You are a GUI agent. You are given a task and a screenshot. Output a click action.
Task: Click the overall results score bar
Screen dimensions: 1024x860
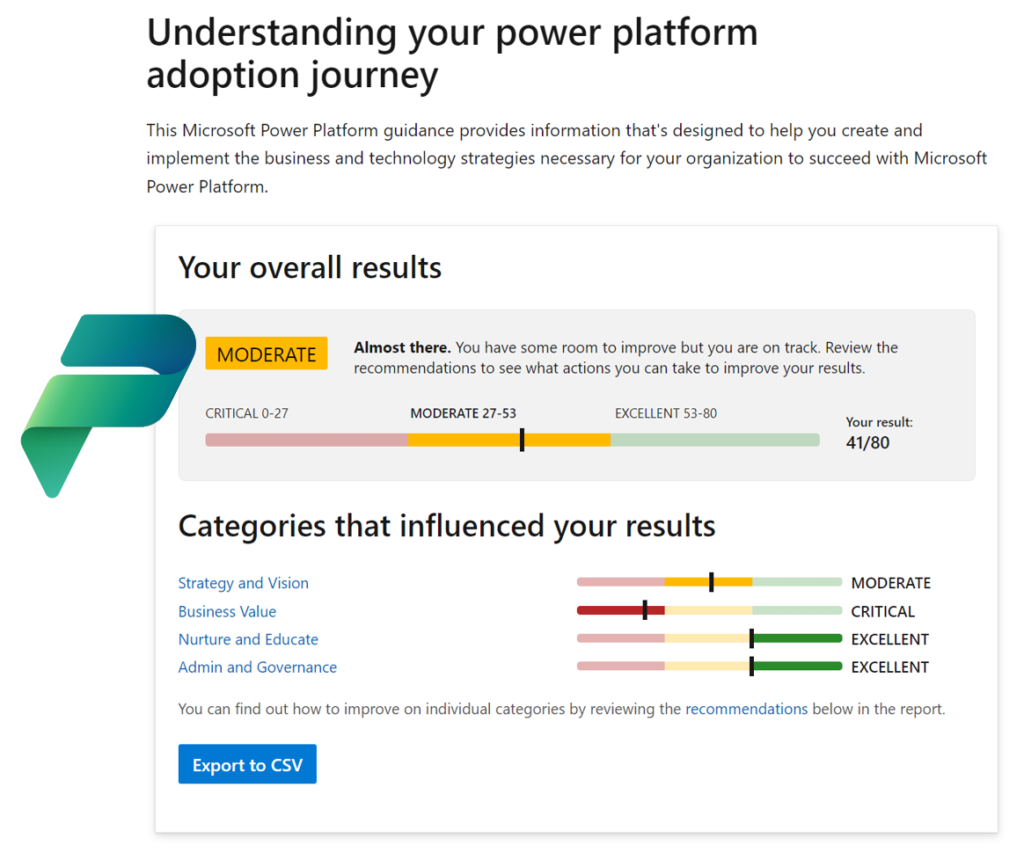513,440
